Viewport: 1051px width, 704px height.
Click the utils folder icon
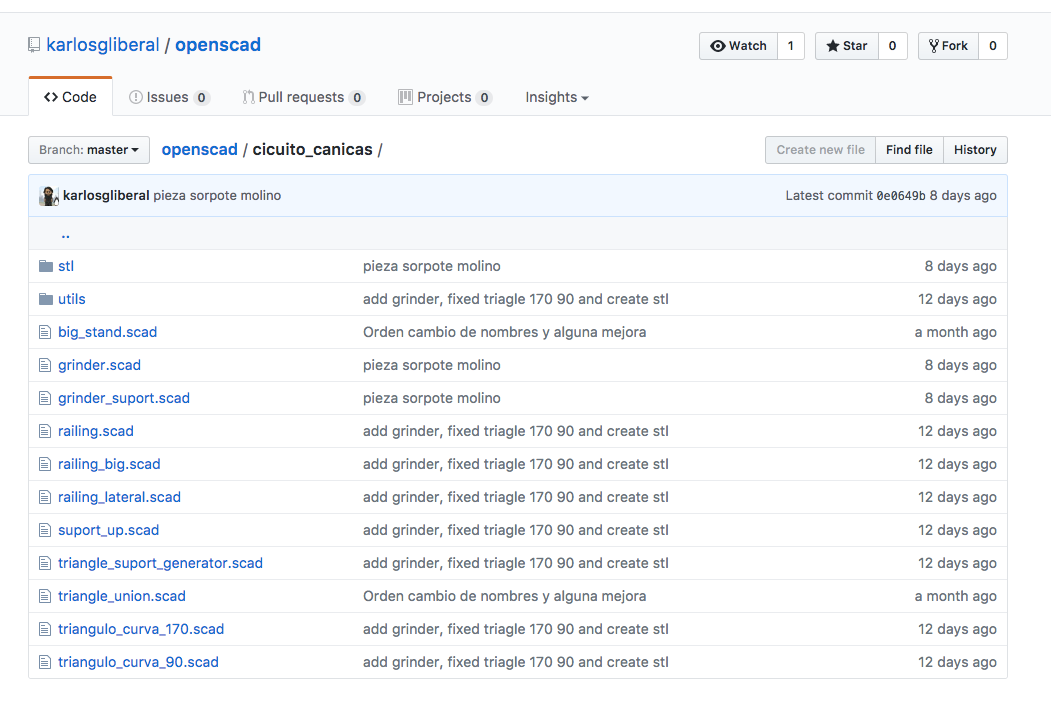(x=46, y=299)
